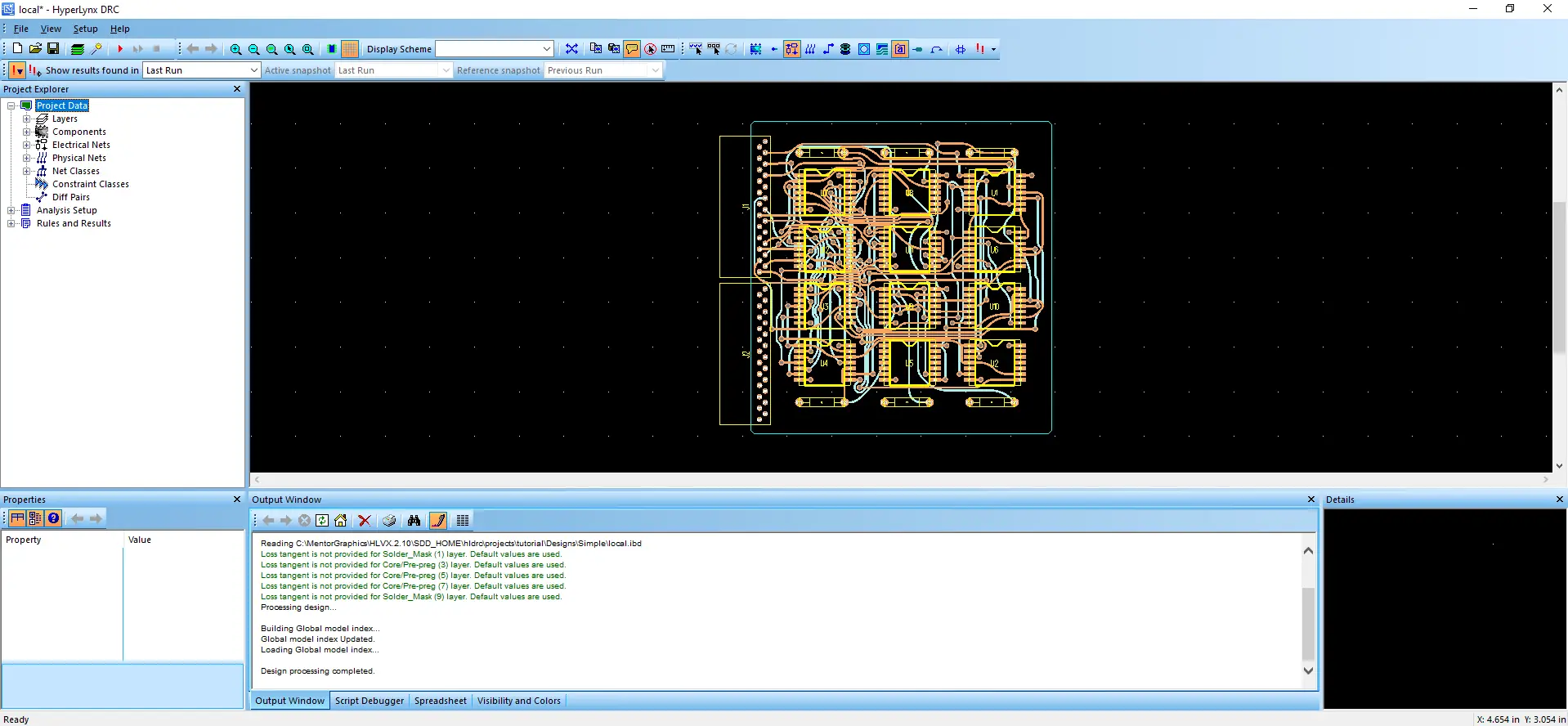Screen dimensions: 1568x726
Task: Close the Project Explorer panel
Action: (x=237, y=89)
